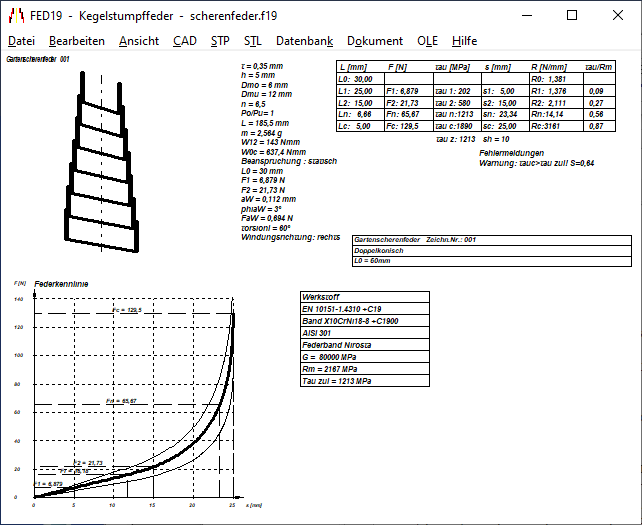Open the OLE menu

point(427,41)
